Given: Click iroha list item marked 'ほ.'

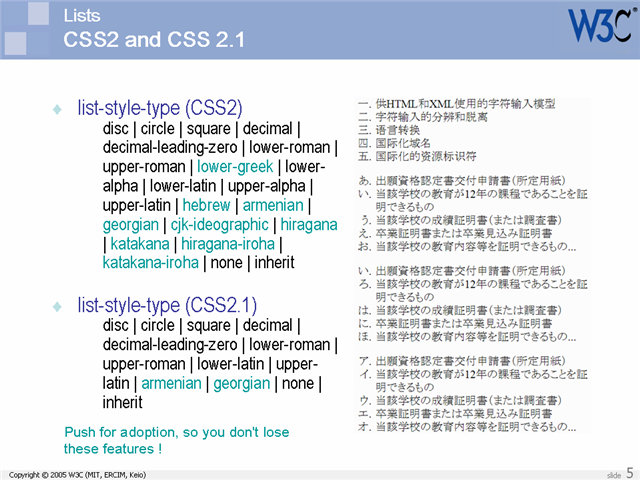Looking at the screenshot, I should tap(467, 337).
